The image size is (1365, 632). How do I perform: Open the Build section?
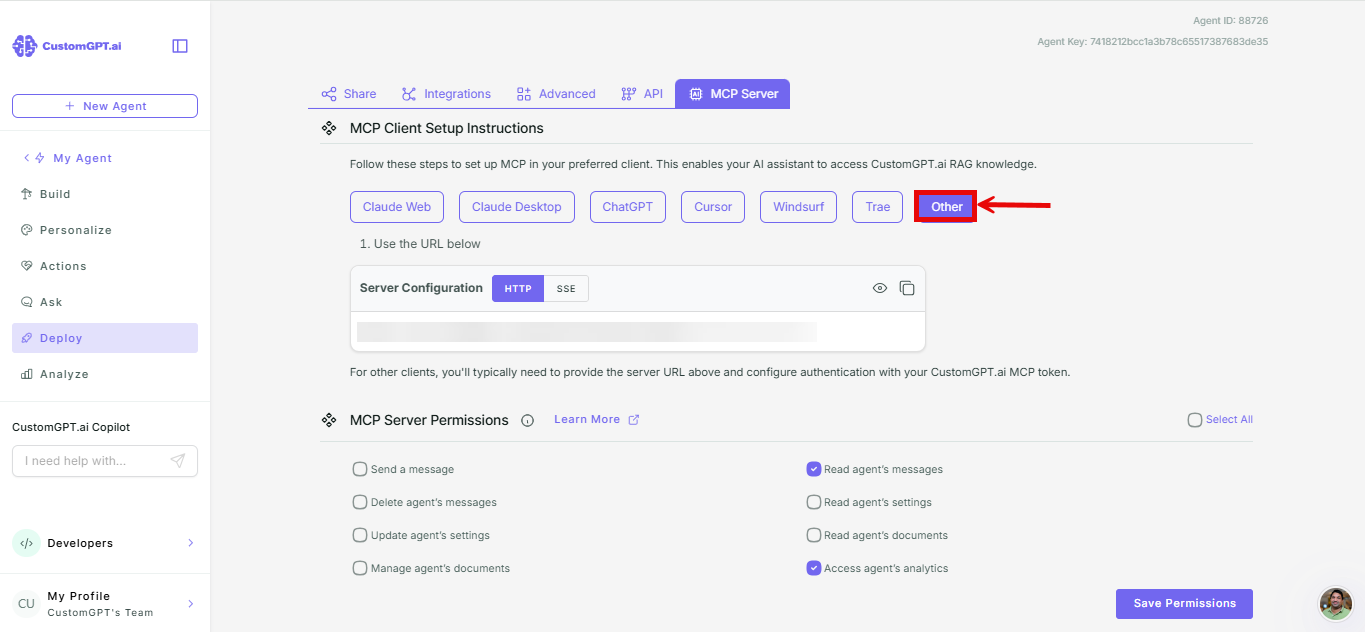(105, 194)
